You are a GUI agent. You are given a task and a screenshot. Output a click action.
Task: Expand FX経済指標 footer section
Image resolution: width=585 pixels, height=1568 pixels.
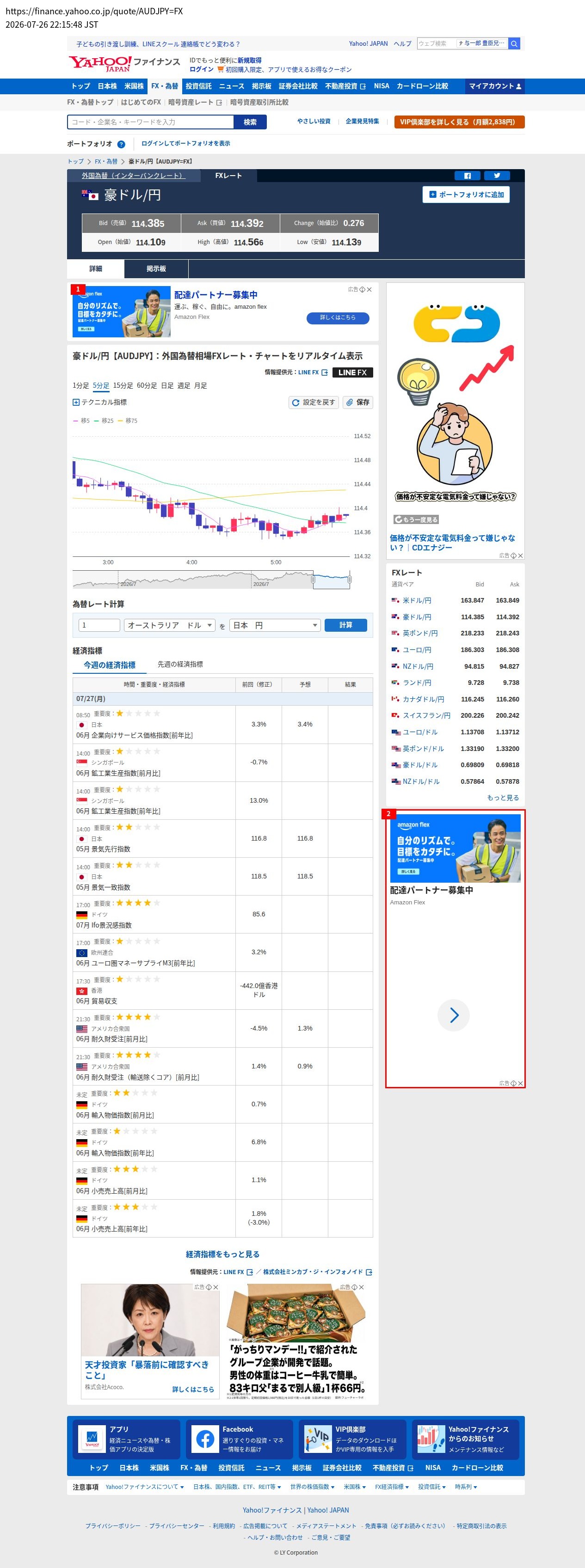click(x=392, y=1487)
